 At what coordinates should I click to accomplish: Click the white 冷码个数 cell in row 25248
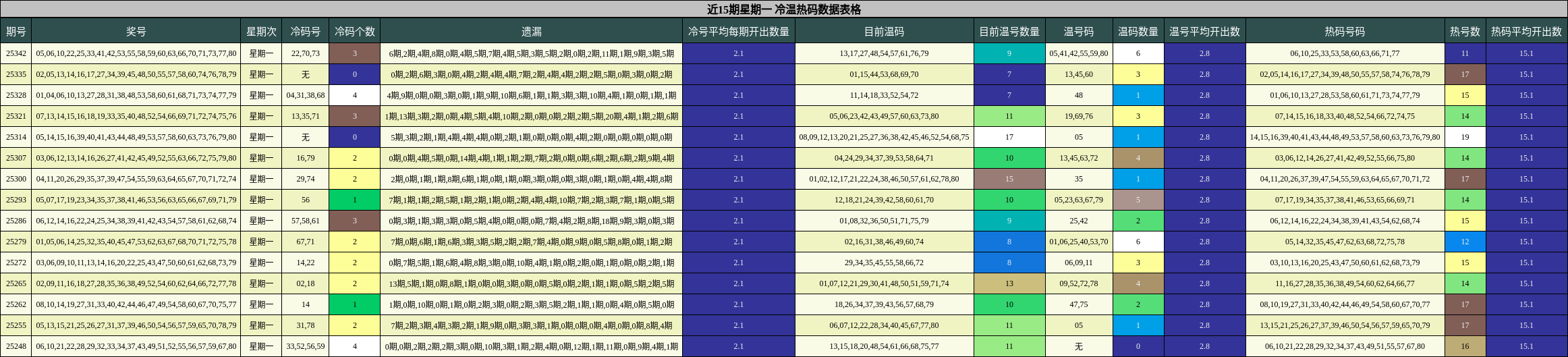coord(355,346)
